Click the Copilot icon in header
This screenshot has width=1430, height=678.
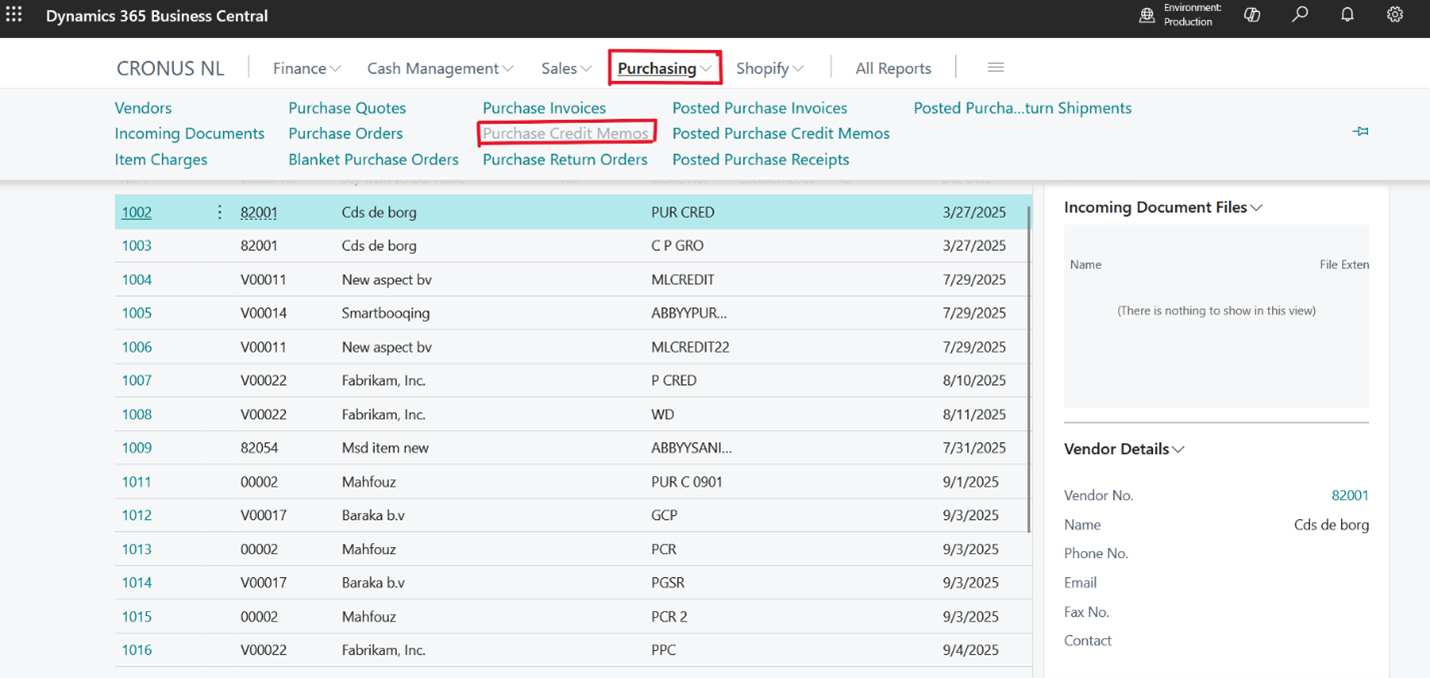[1251, 15]
